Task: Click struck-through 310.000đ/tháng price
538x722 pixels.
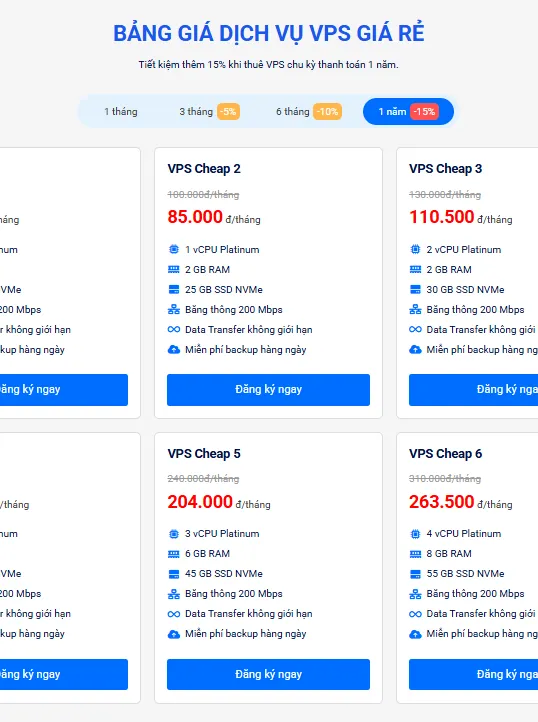Action: (445, 478)
